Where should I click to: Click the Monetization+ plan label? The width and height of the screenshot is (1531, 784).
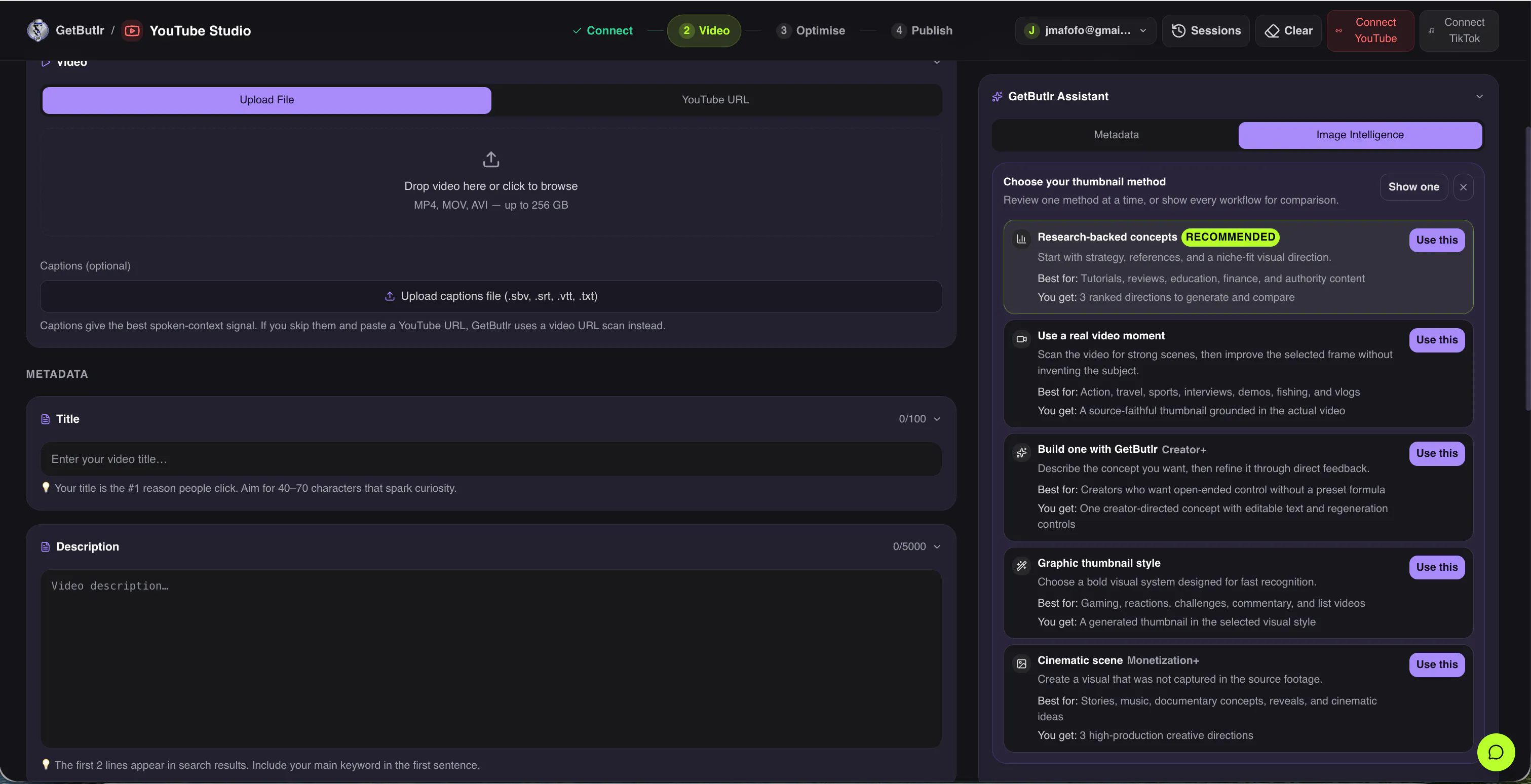(x=1163, y=660)
